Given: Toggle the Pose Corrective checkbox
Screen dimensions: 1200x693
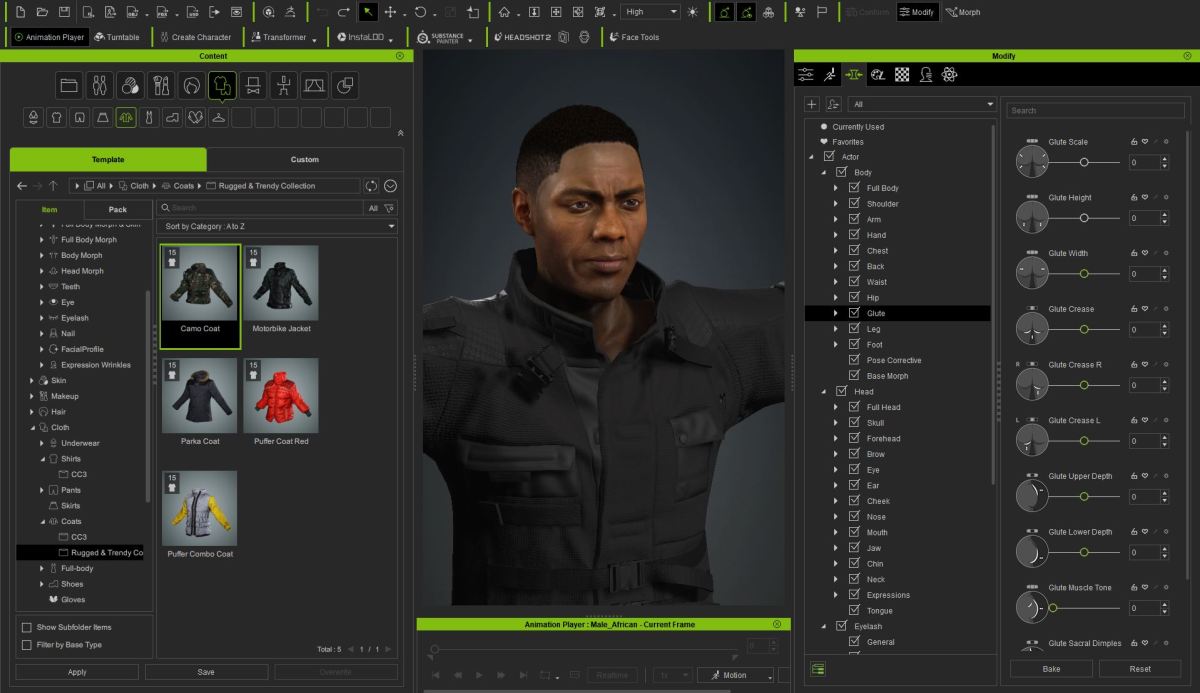Looking at the screenshot, I should (x=854, y=360).
